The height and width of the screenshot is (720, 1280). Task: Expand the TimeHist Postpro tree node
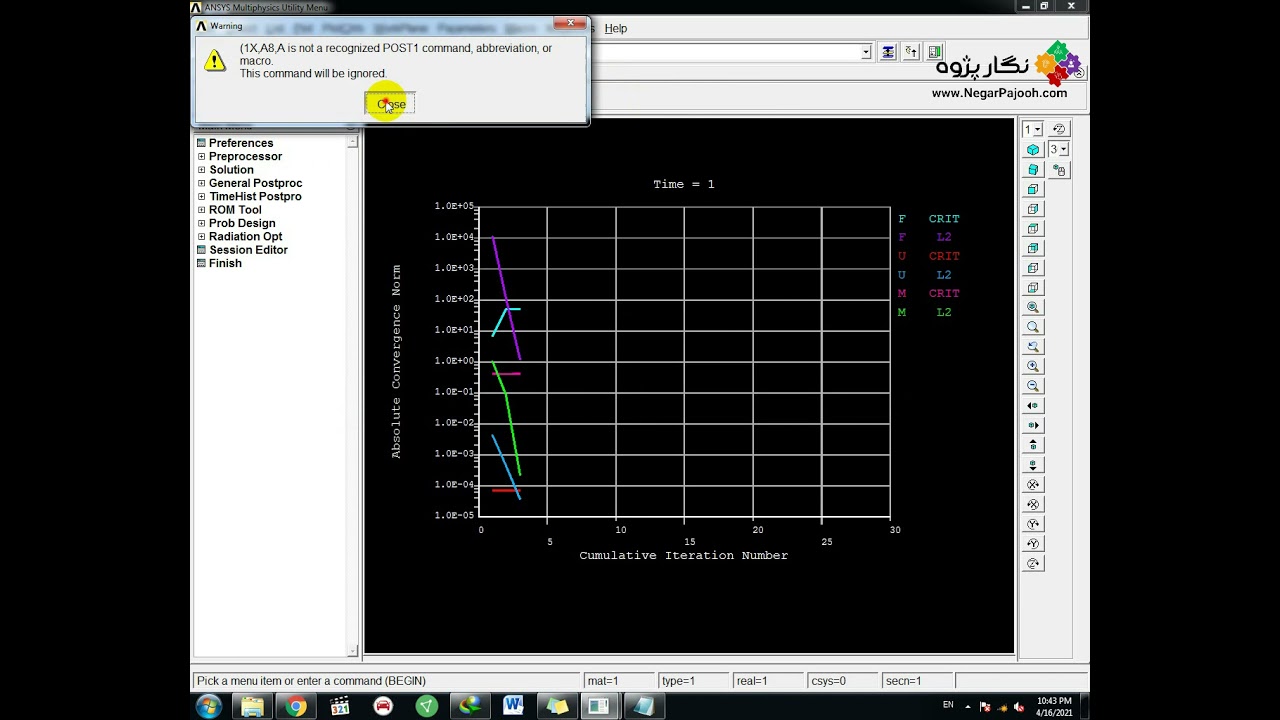(x=201, y=196)
